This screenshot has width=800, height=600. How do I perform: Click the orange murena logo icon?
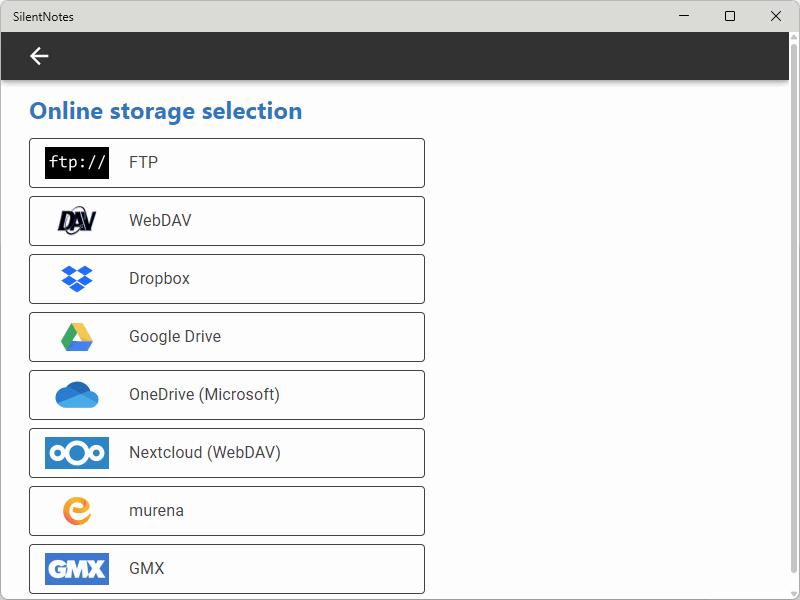(77, 511)
